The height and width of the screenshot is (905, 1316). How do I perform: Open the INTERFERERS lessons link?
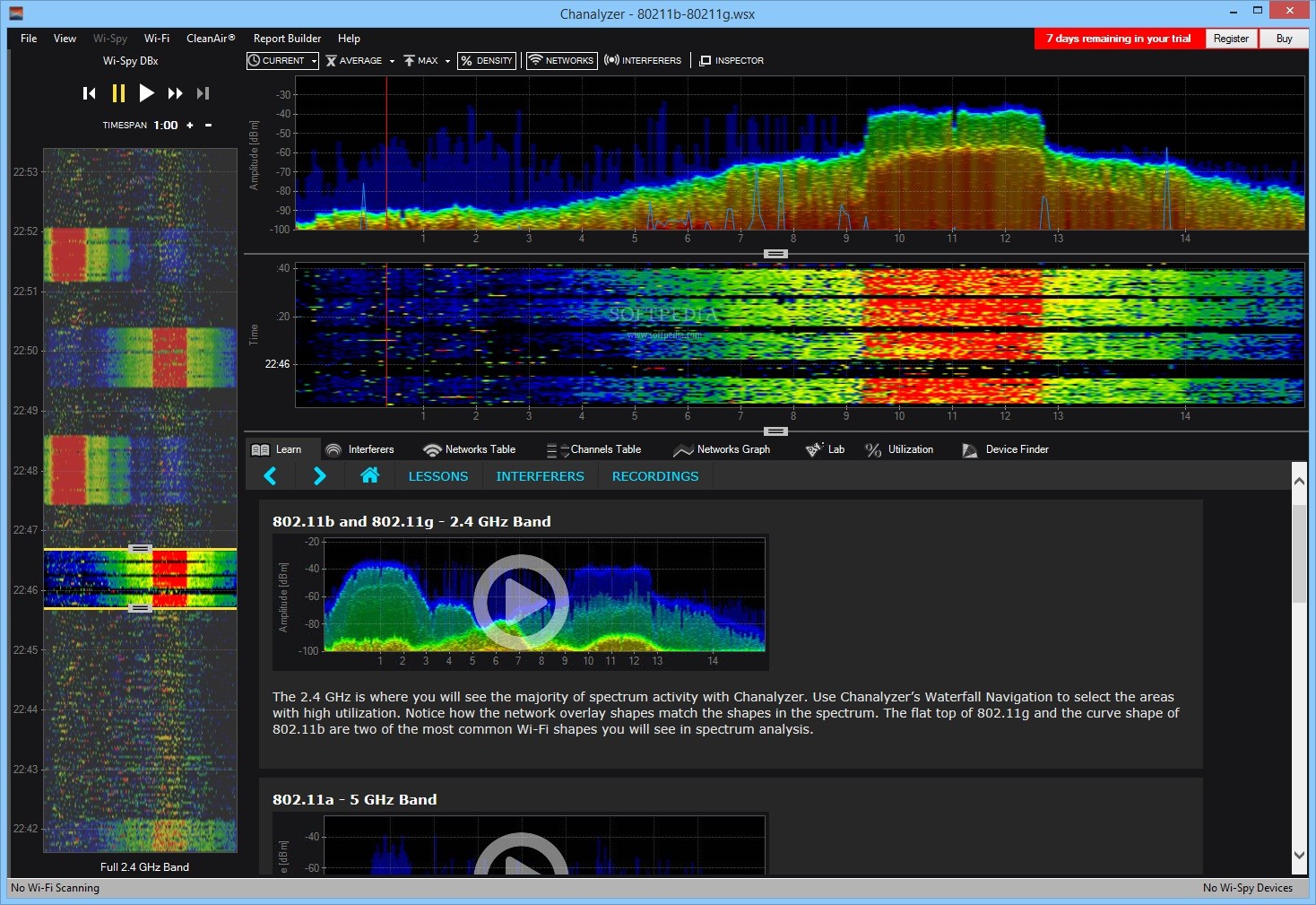point(540,476)
